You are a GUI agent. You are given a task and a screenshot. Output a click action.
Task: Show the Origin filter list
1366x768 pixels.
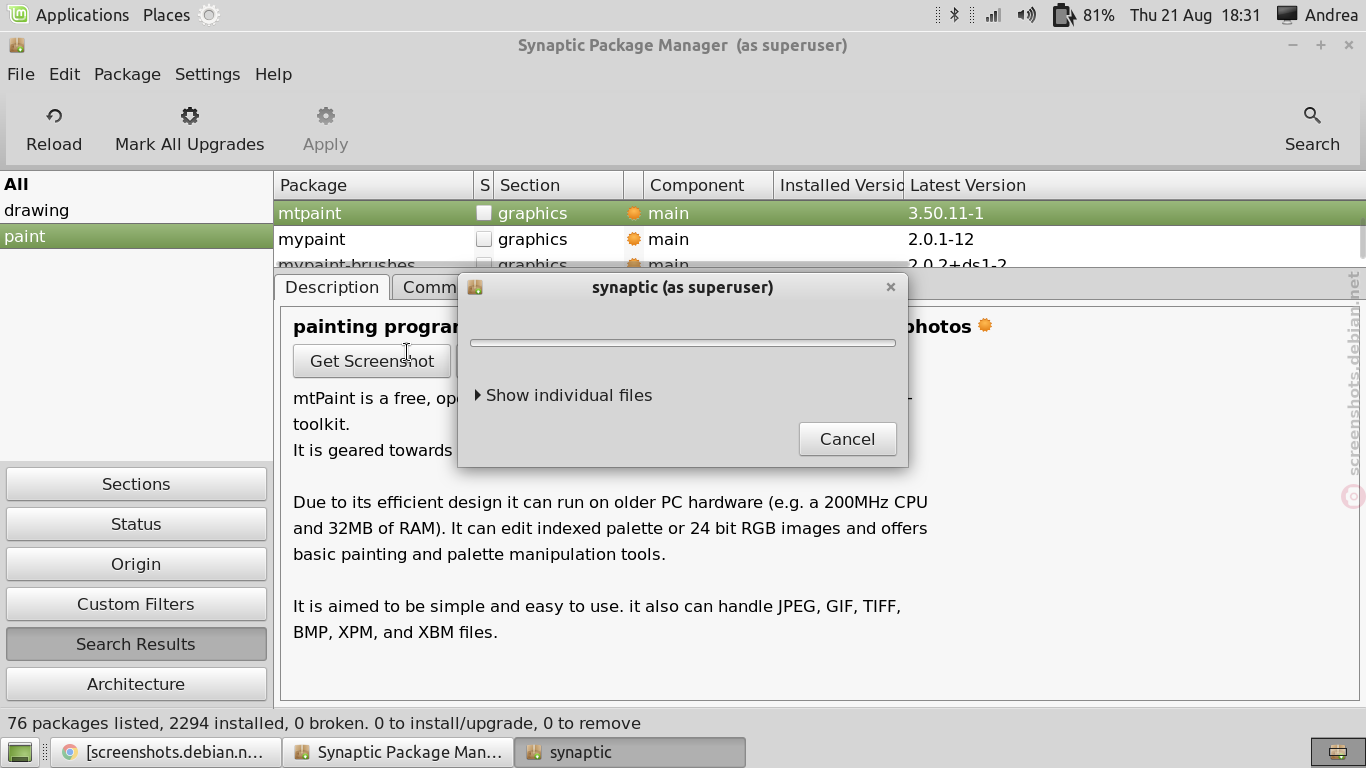coord(136,564)
